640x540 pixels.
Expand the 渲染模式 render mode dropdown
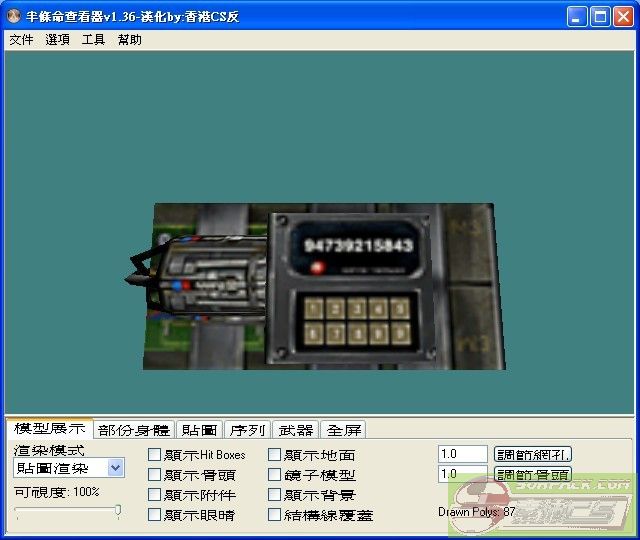point(115,468)
